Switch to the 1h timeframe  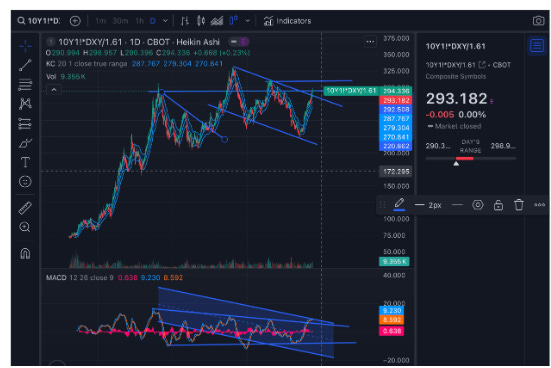(140, 21)
